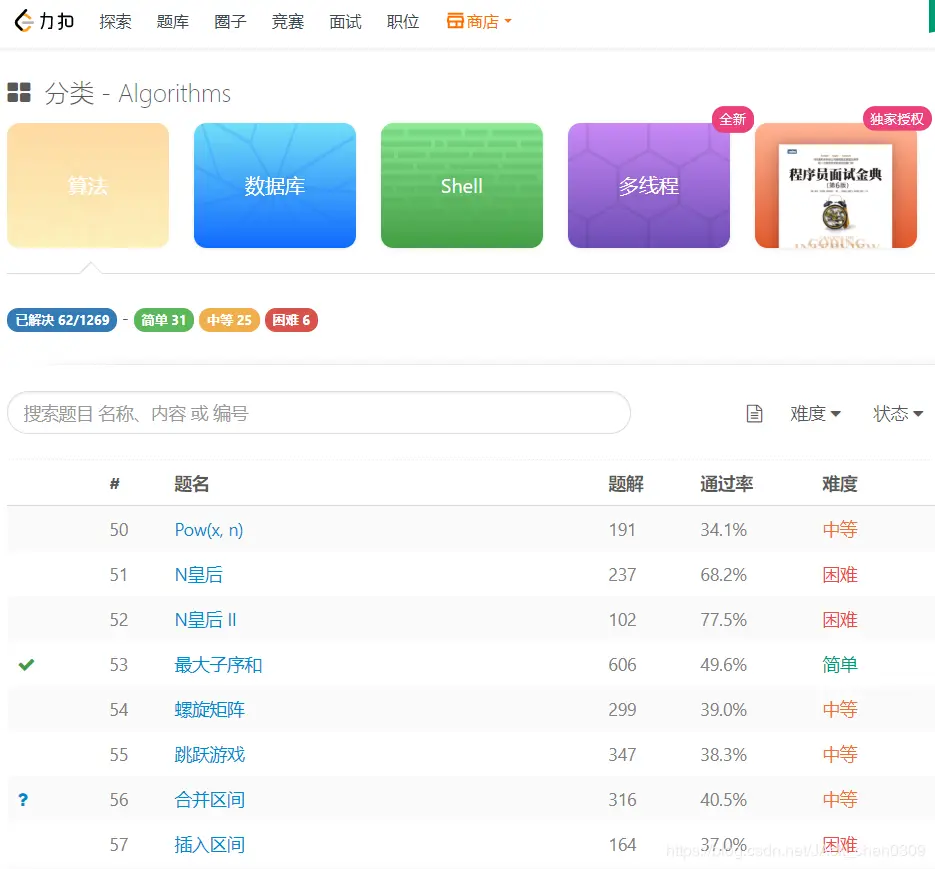The width and height of the screenshot is (935, 869).
Task: Open the 347 solutions for 跳跃游戏
Action: [622, 754]
